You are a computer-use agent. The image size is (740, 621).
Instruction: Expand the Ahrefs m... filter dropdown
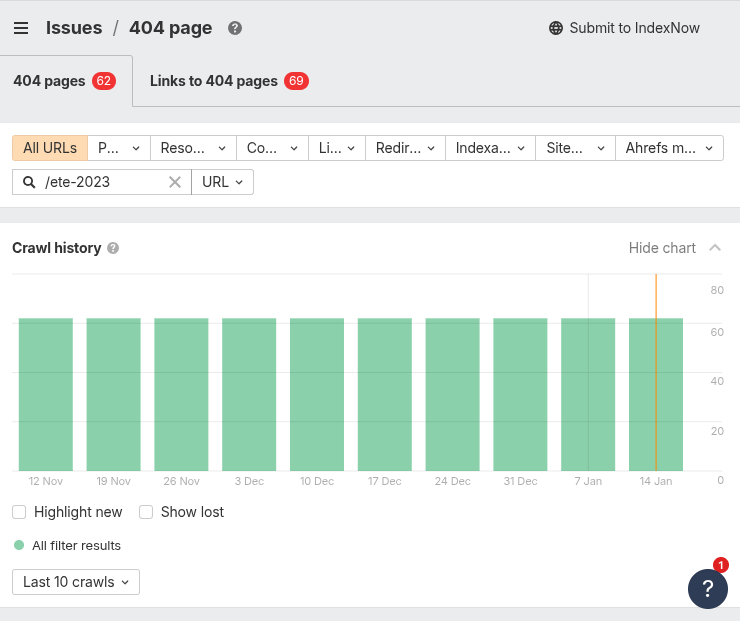[669, 148]
